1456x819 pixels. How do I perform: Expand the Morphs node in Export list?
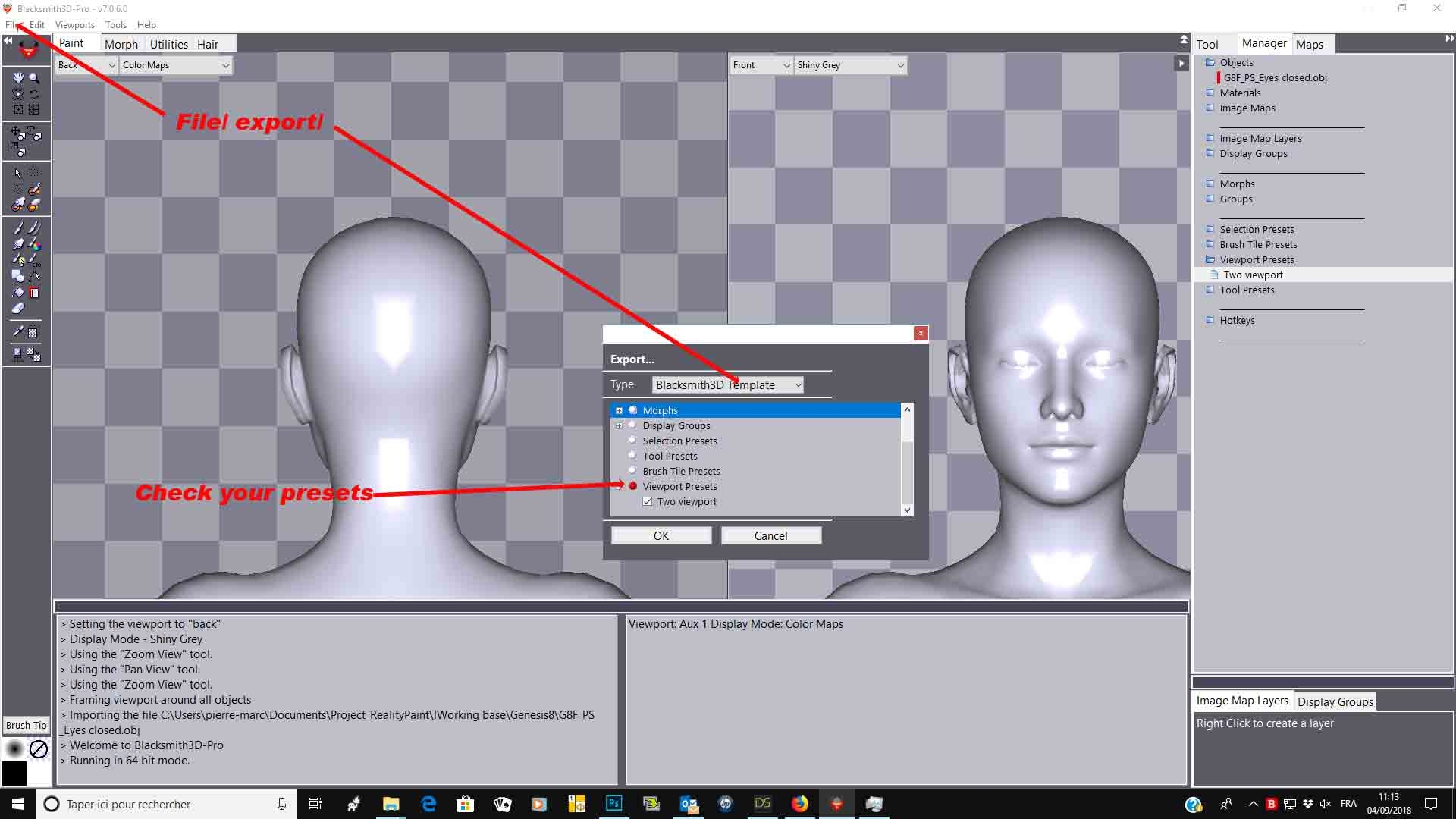point(619,410)
